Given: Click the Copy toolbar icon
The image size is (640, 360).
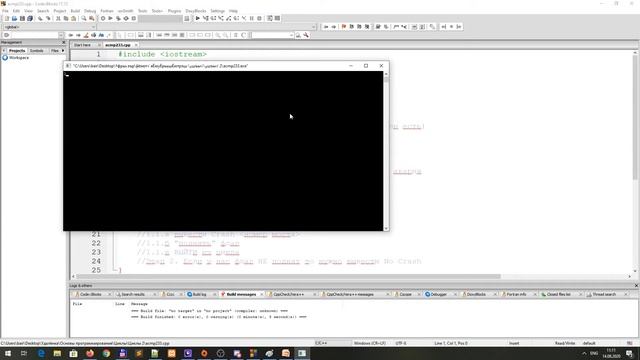Looking at the screenshot, I should [66, 18].
